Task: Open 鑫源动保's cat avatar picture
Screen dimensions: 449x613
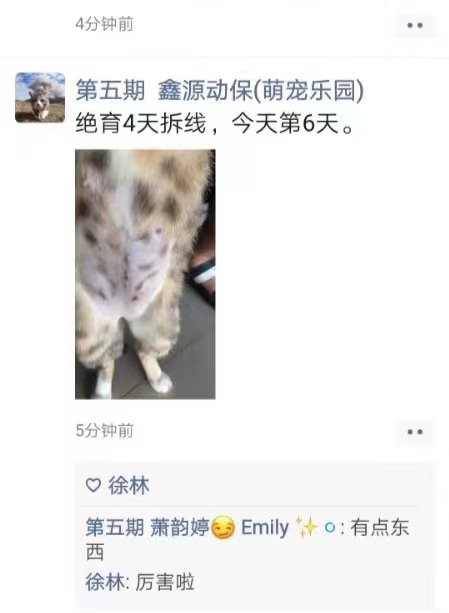Action: tap(40, 97)
